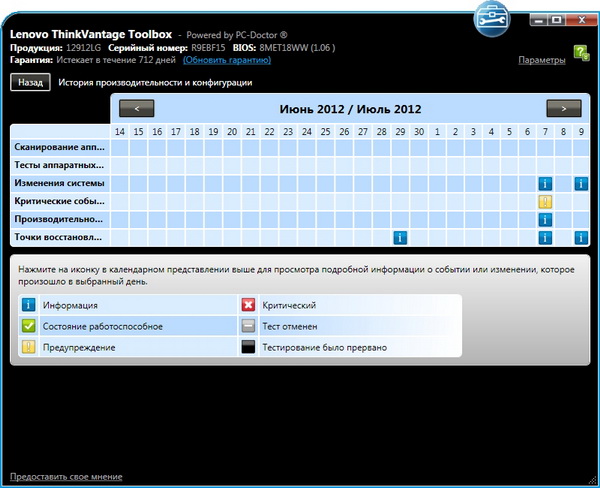Open system changes info icon on July 9

click(x=581, y=184)
